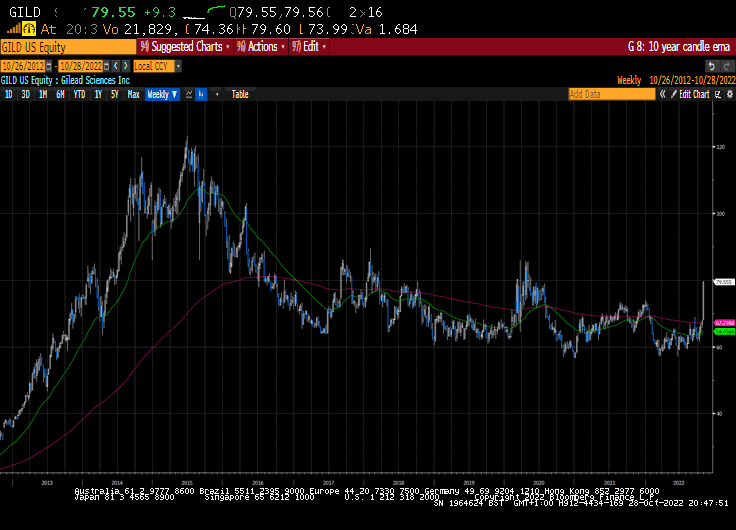Open the end date calendar picker
Screen dimensions: 736x530
coord(107,66)
